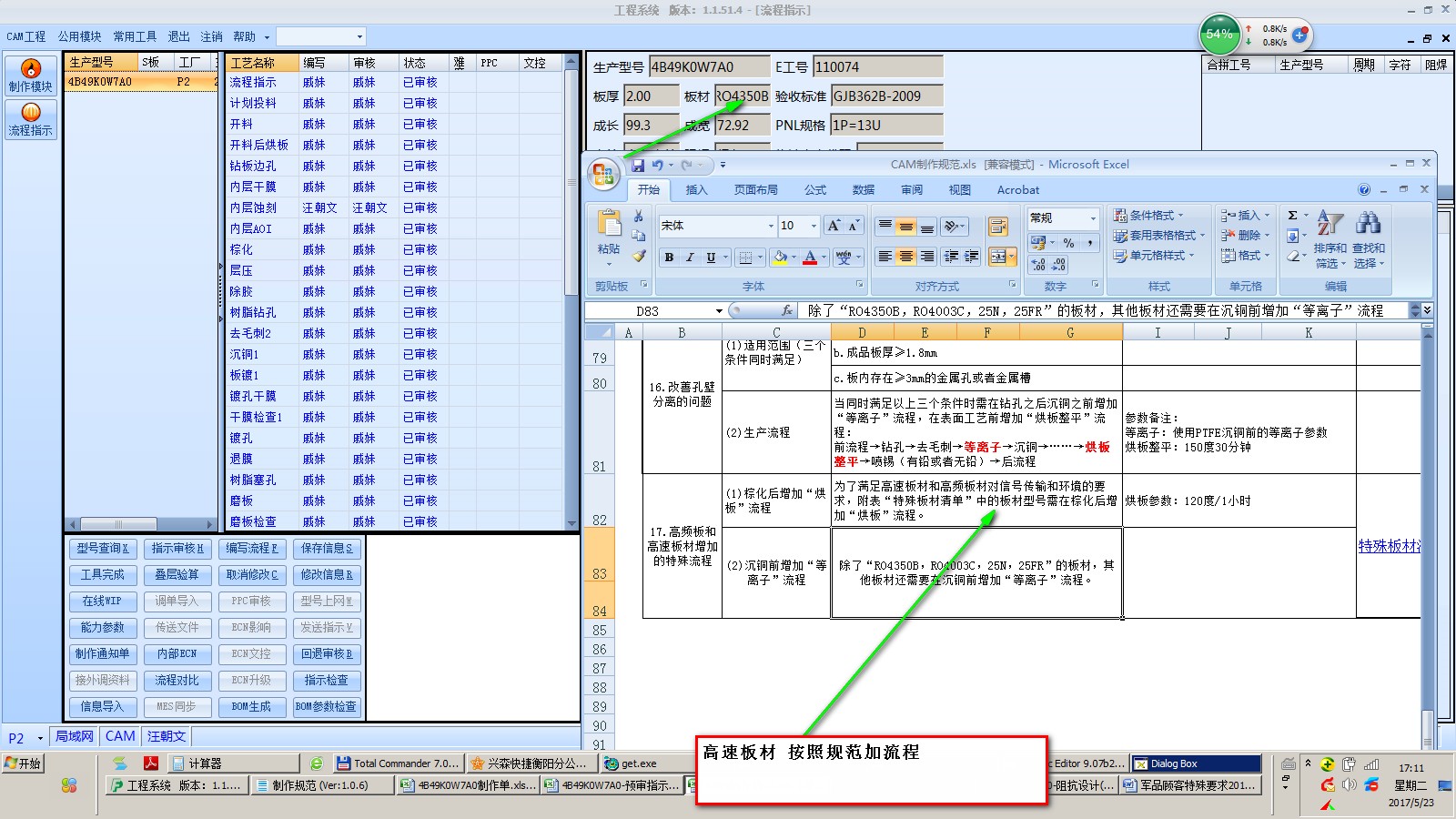Screen dimensions: 1456x819
Task: Click the 板材 input field showing RO4350B
Action: pyautogui.click(x=742, y=96)
